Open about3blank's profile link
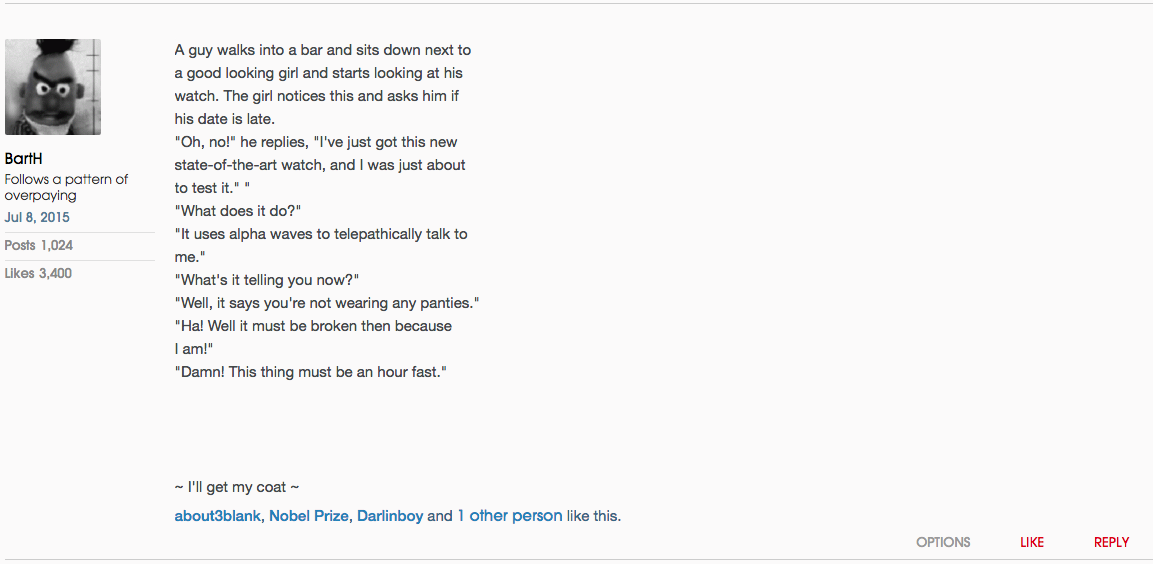1153x564 pixels. [x=218, y=516]
